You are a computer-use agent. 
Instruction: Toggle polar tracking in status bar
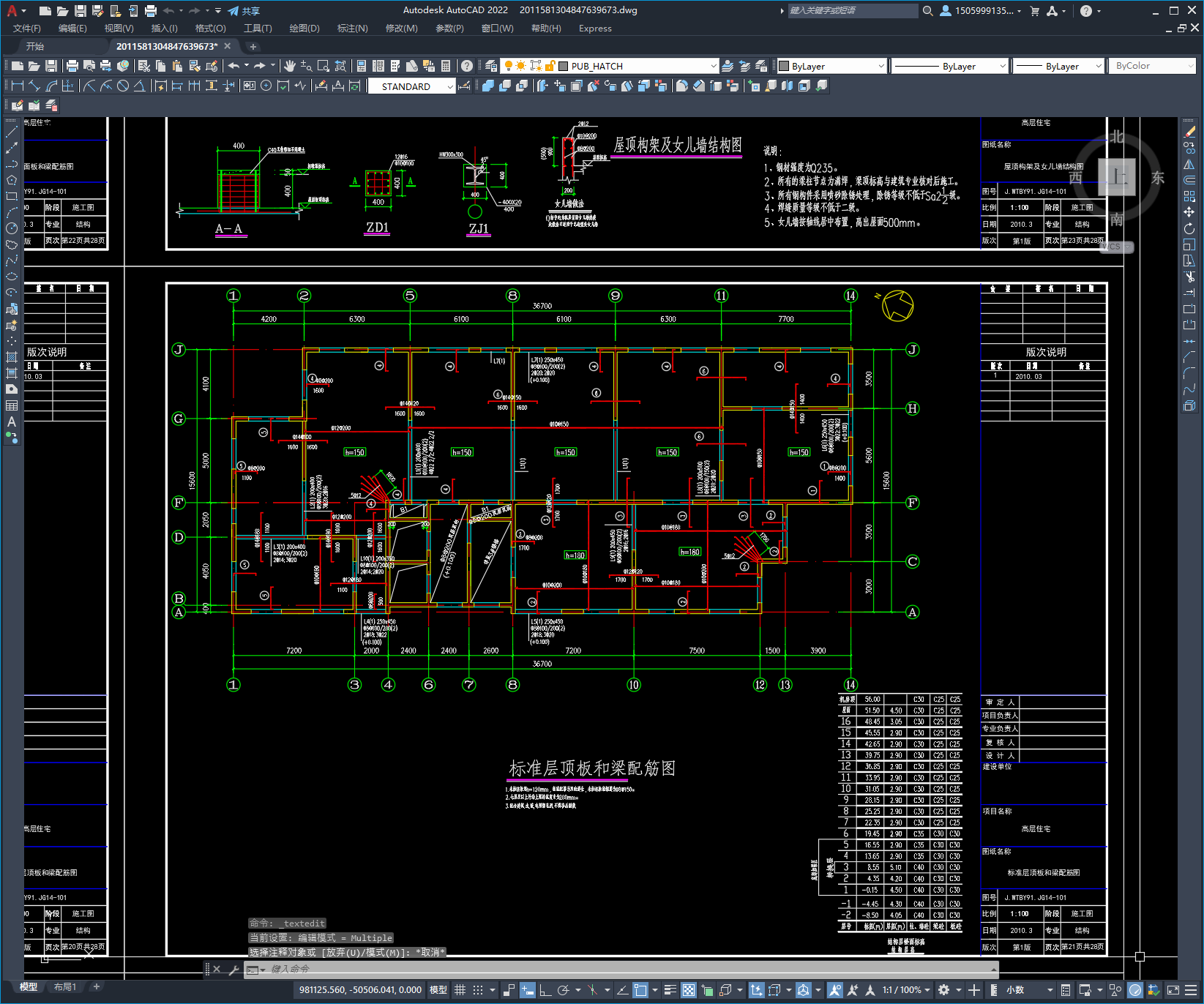click(563, 990)
